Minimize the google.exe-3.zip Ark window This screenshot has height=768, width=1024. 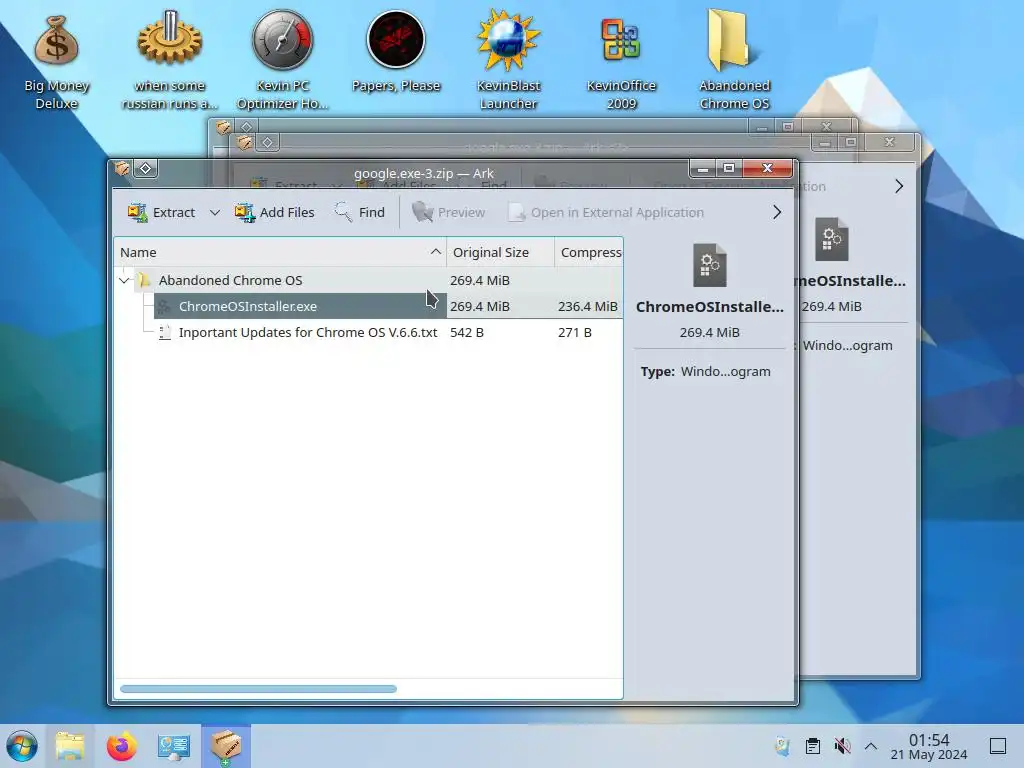click(x=703, y=168)
